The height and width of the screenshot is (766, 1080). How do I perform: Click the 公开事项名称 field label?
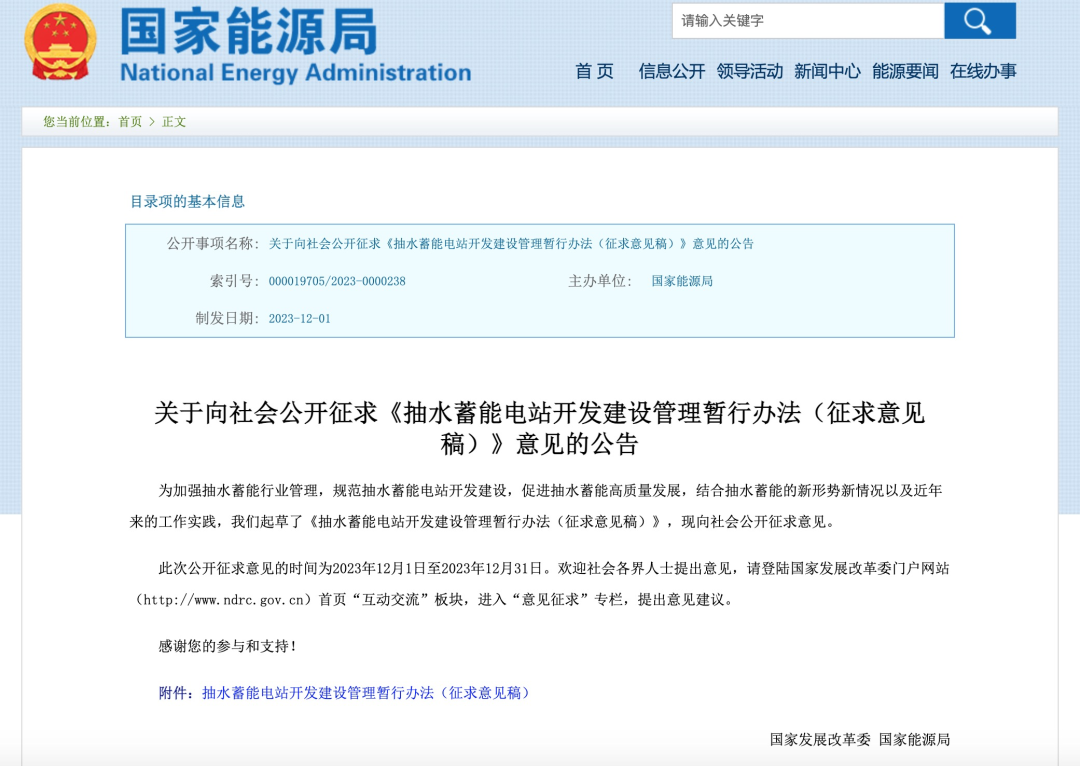(x=214, y=244)
